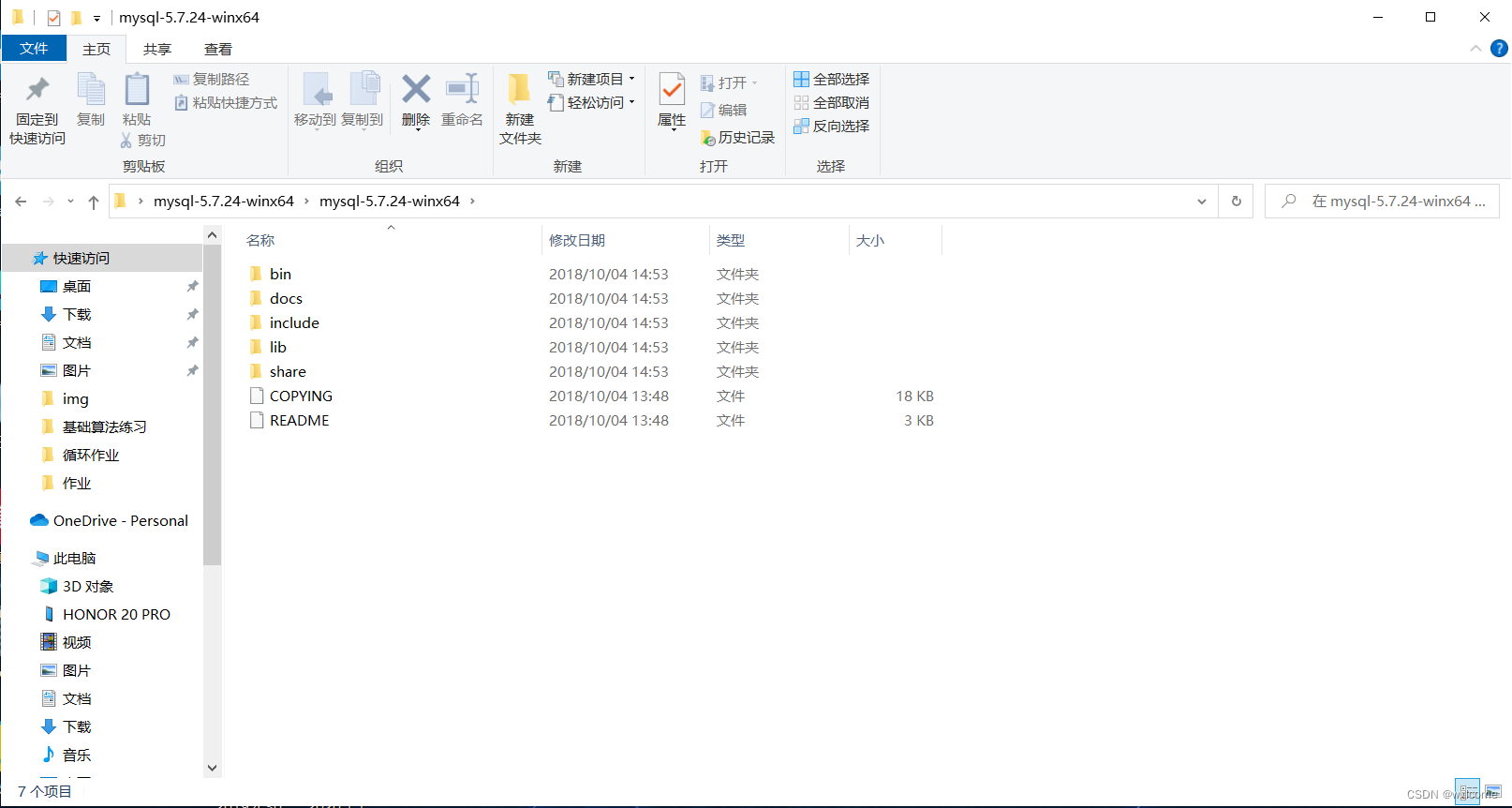Open the address bar history dropdown

tap(1202, 202)
